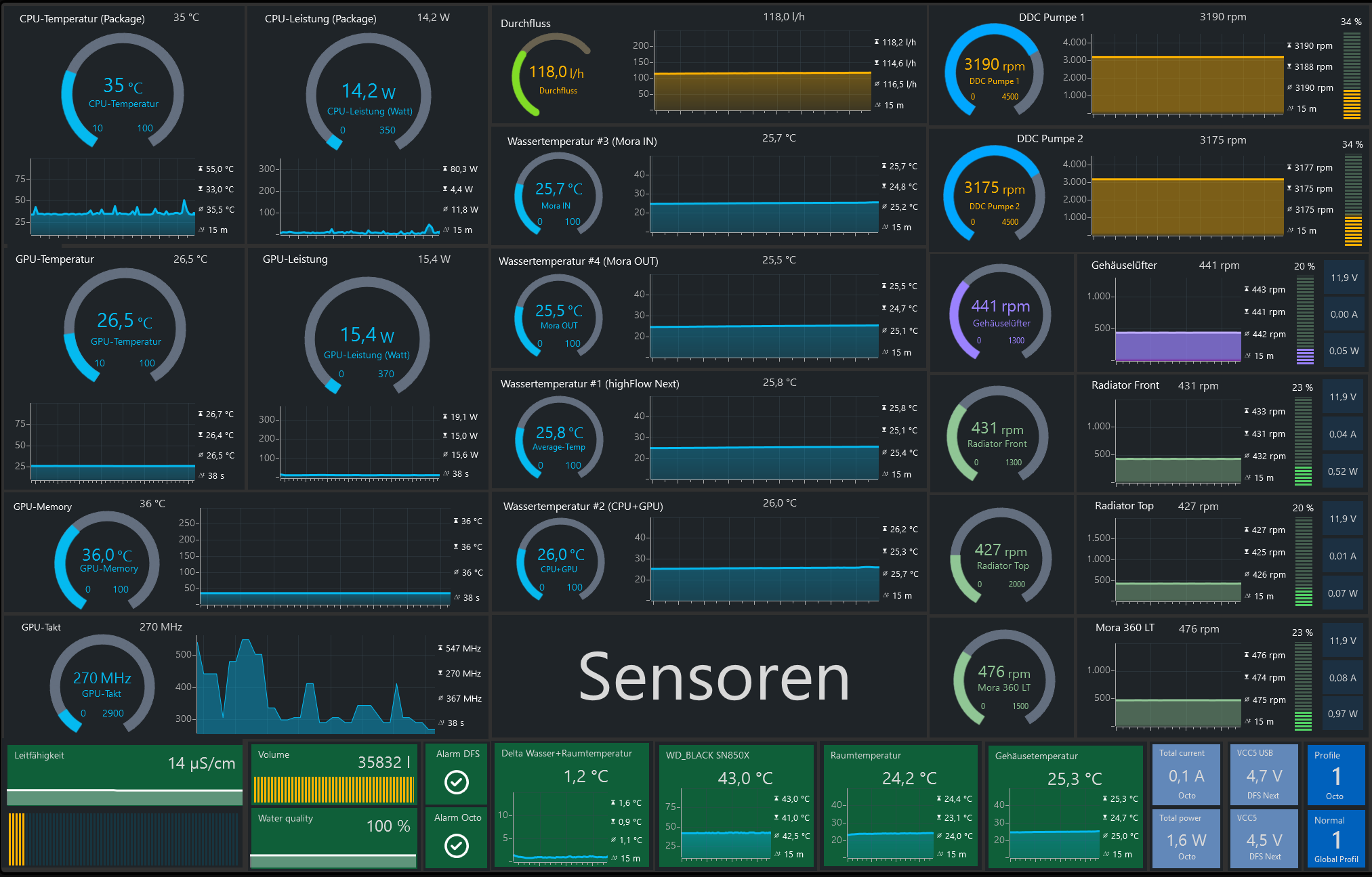Click the Water quality 100 % tile
The height and width of the screenshot is (877, 1372).
tap(333, 838)
